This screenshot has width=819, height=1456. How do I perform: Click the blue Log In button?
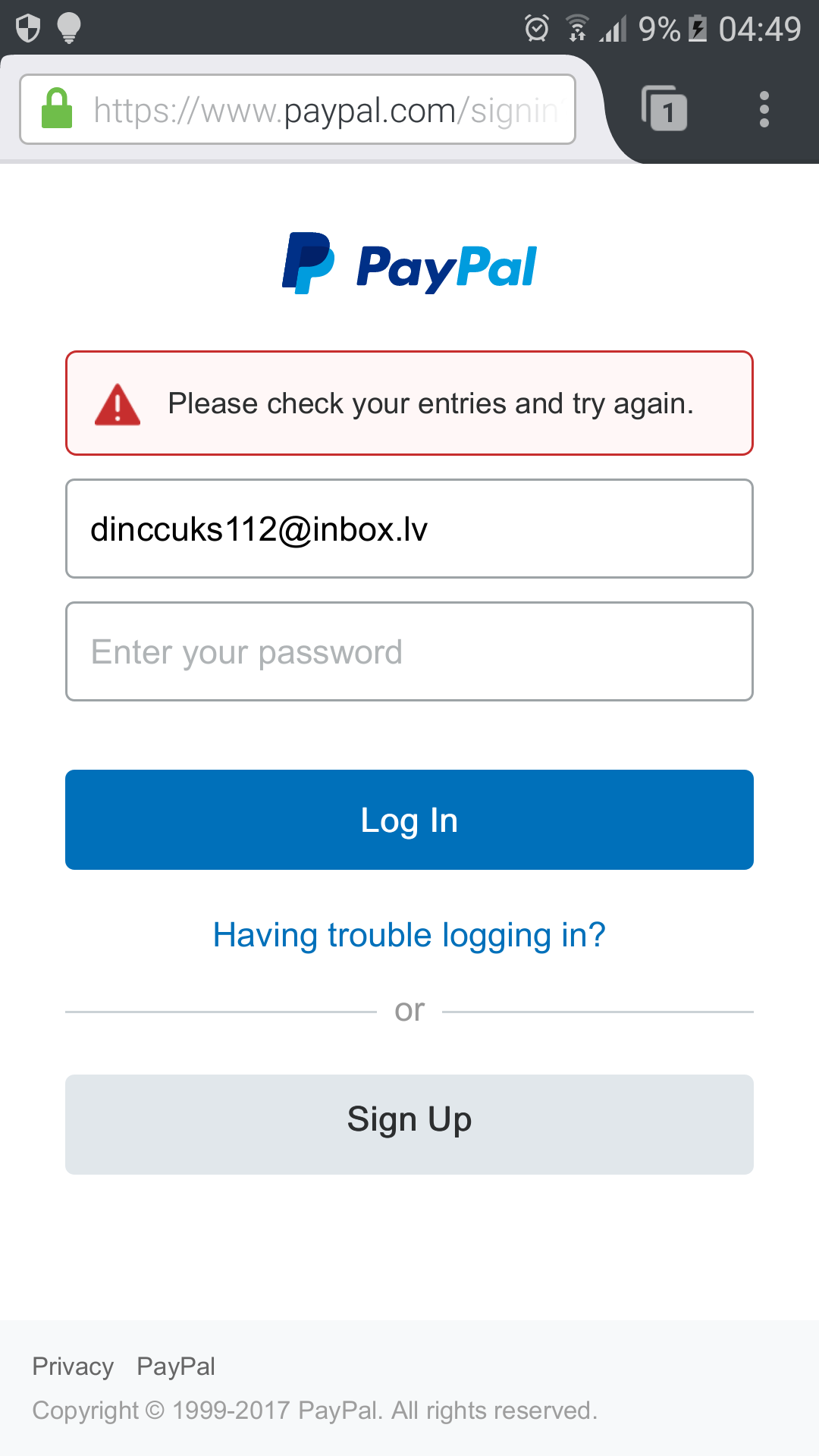pyautogui.click(x=409, y=820)
